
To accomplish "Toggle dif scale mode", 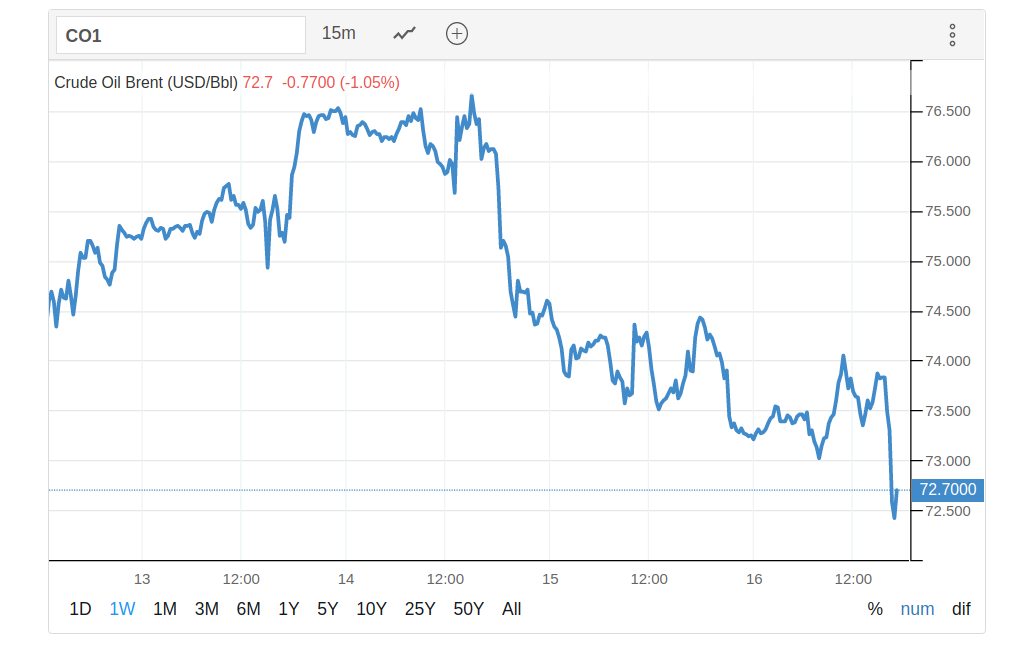I will tap(961, 609).
